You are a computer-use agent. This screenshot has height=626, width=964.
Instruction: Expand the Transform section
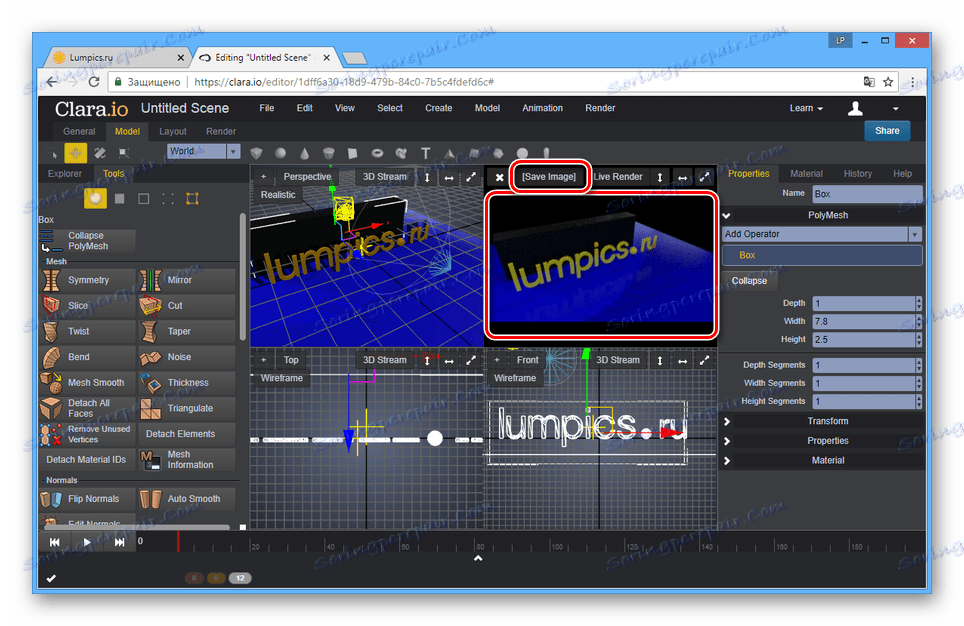coord(822,421)
